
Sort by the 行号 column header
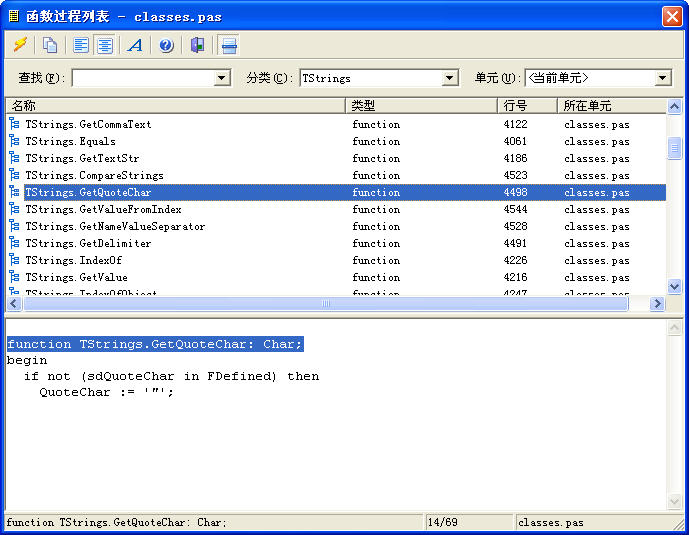click(x=527, y=105)
